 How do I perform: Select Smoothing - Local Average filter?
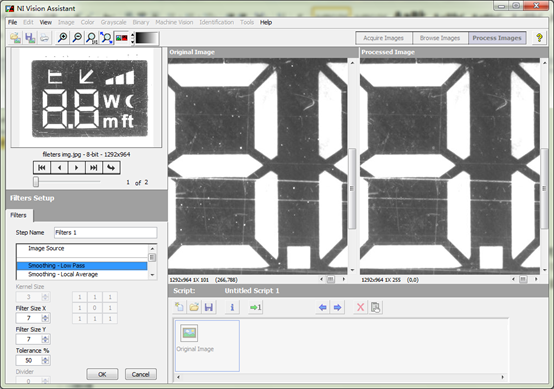[82, 274]
